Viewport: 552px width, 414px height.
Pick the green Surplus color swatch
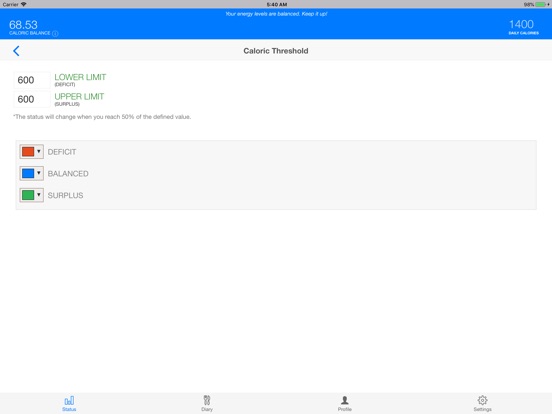point(28,195)
